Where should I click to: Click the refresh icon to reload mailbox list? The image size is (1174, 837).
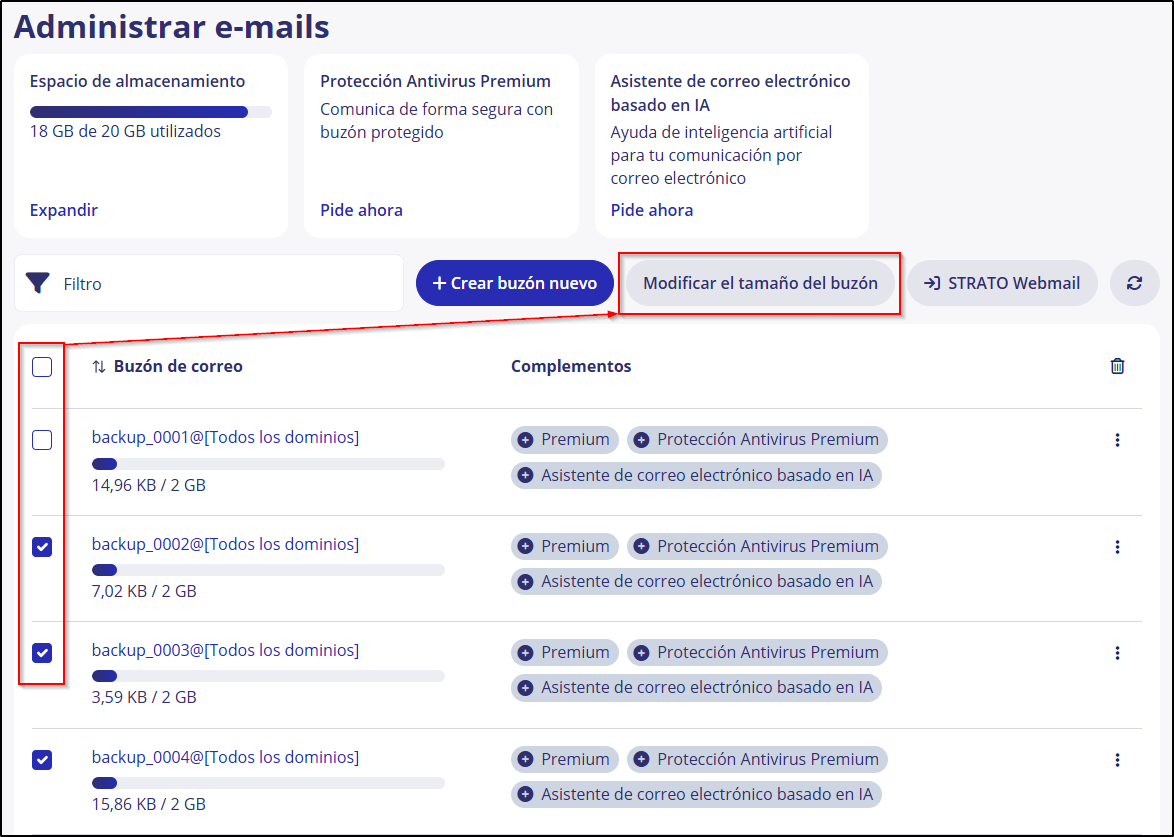[1134, 283]
